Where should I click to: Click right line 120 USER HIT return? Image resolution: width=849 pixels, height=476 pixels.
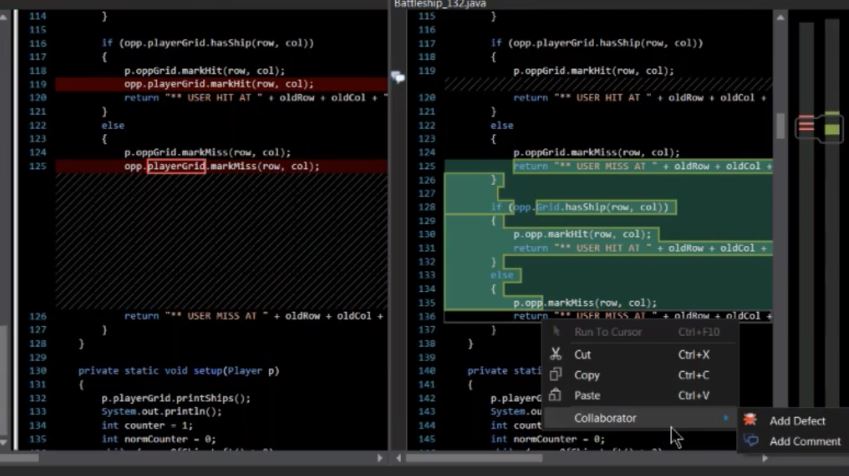coord(640,97)
